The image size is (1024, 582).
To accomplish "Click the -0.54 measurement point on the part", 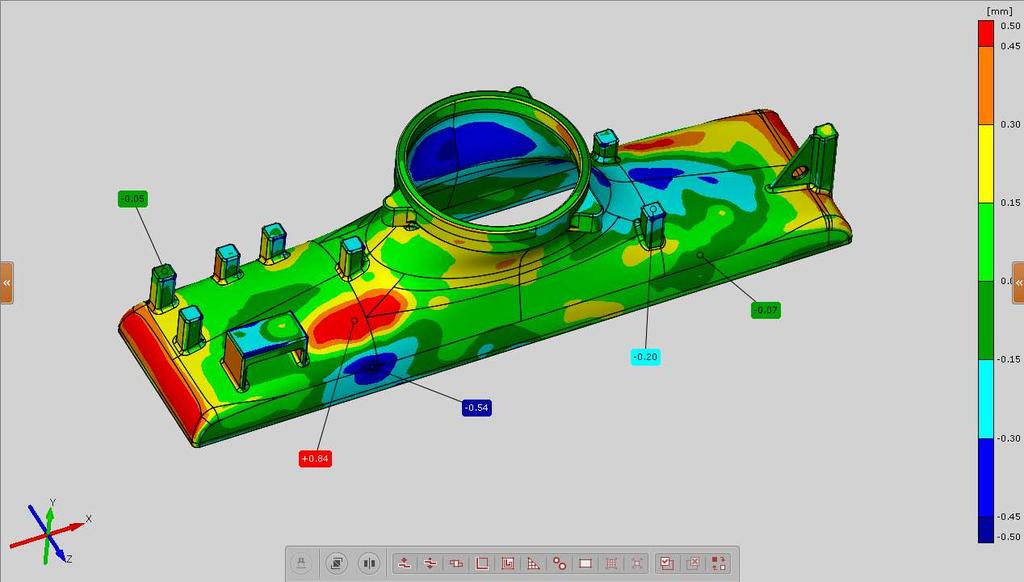I will point(373,368).
